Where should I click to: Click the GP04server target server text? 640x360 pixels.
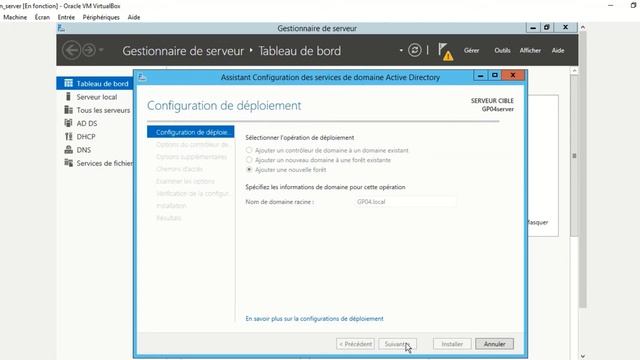point(498,109)
